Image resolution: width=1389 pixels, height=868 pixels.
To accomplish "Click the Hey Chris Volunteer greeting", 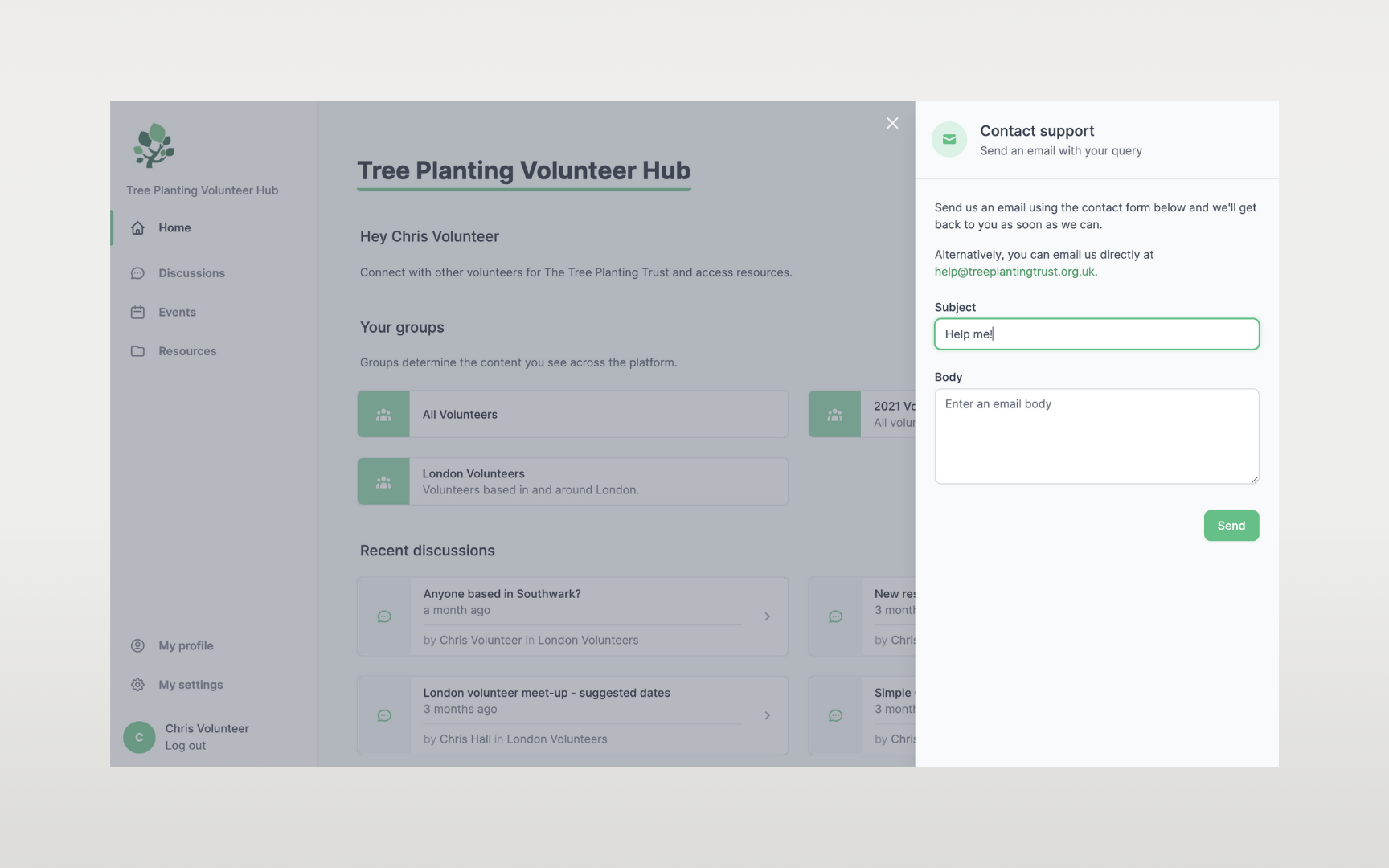I will [429, 236].
